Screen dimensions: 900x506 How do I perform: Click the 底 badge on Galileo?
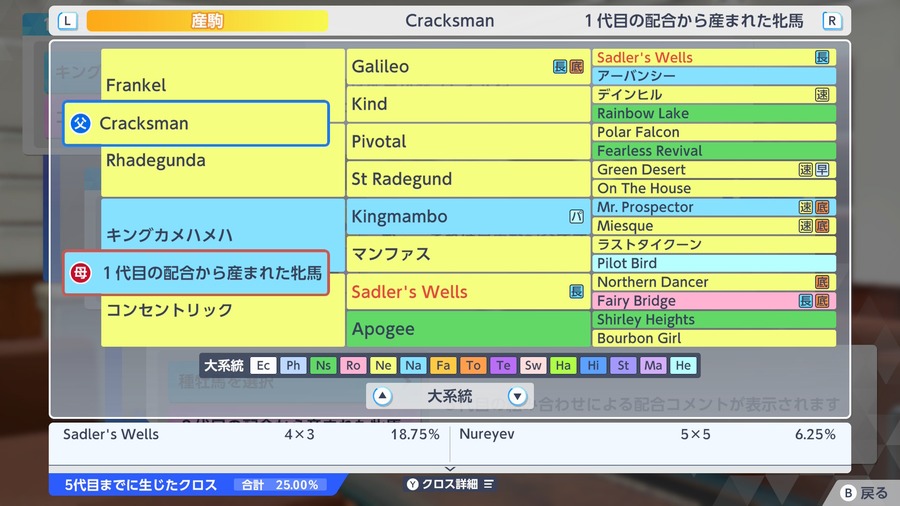[576, 67]
